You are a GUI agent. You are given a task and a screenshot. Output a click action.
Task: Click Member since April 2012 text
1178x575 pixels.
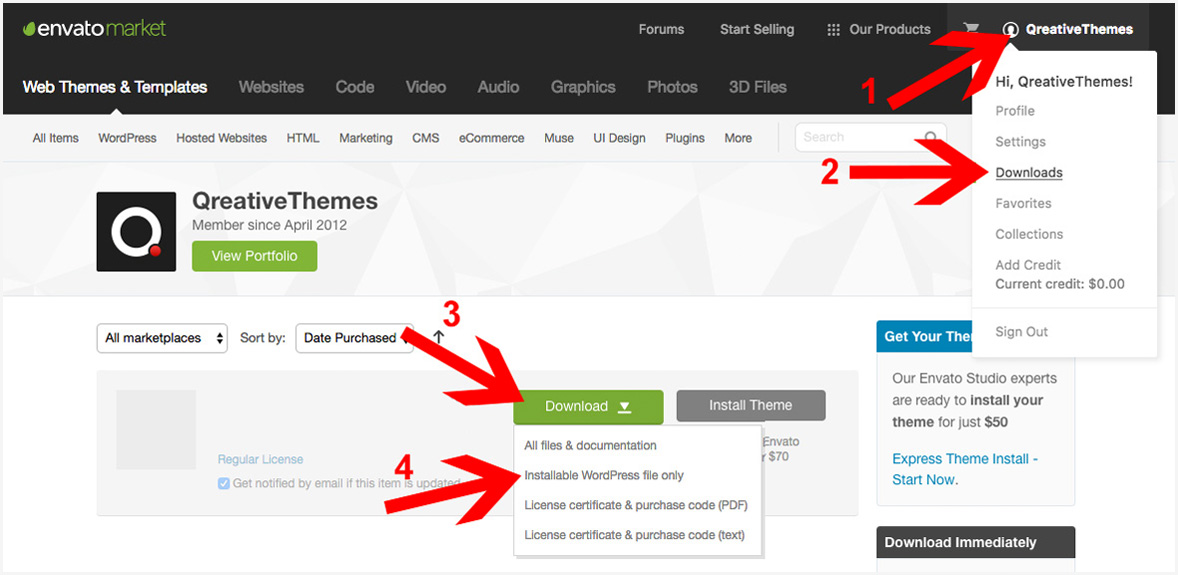[270, 225]
